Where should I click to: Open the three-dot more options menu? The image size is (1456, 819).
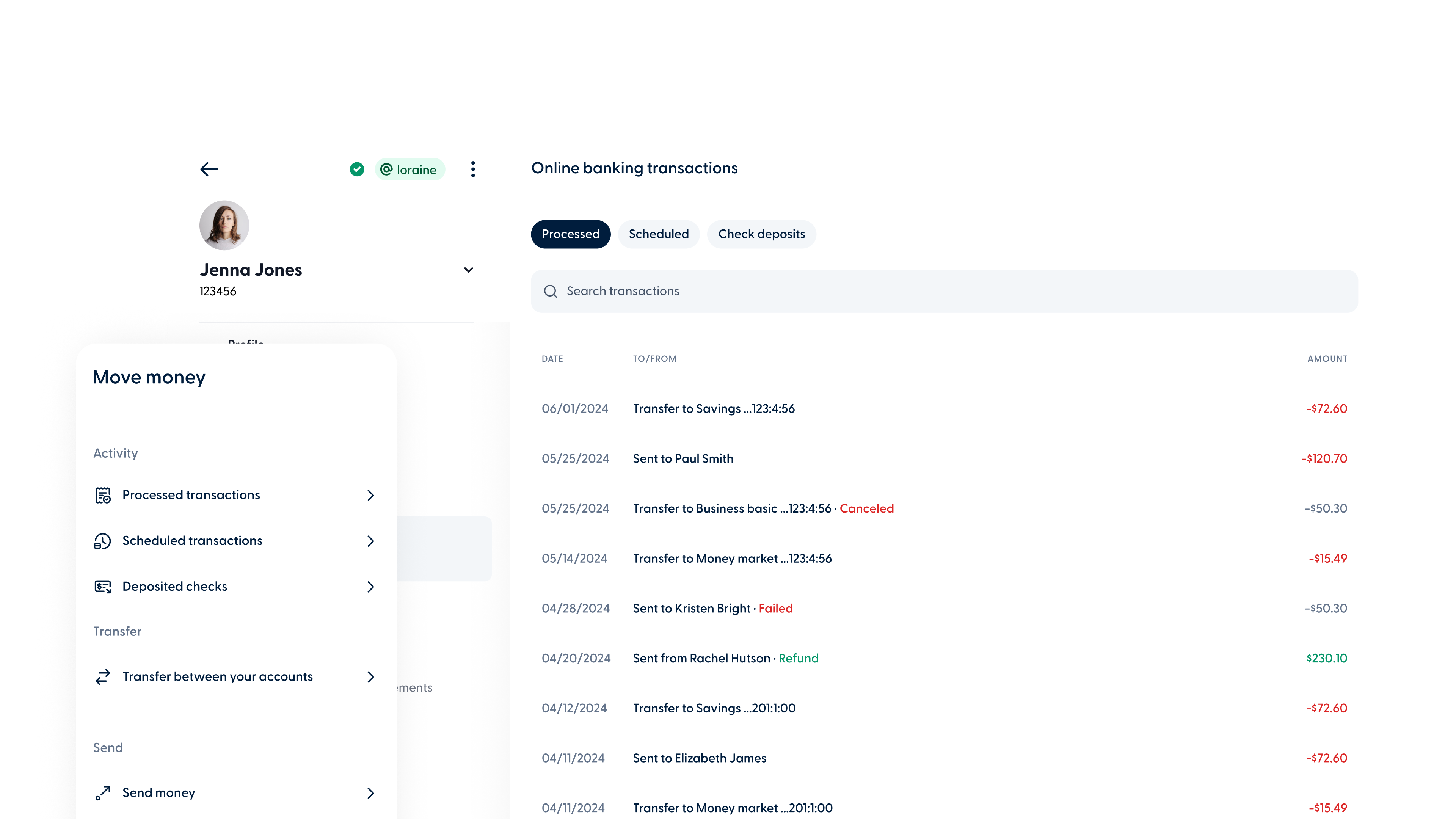[x=473, y=169]
